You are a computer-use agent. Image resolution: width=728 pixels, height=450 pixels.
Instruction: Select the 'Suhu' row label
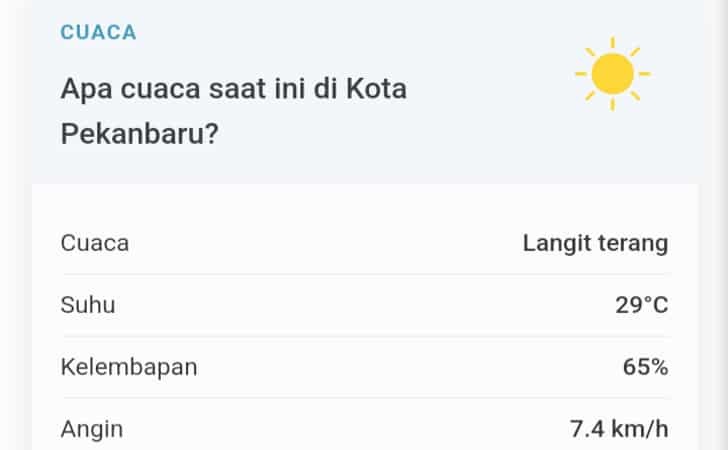click(x=88, y=305)
